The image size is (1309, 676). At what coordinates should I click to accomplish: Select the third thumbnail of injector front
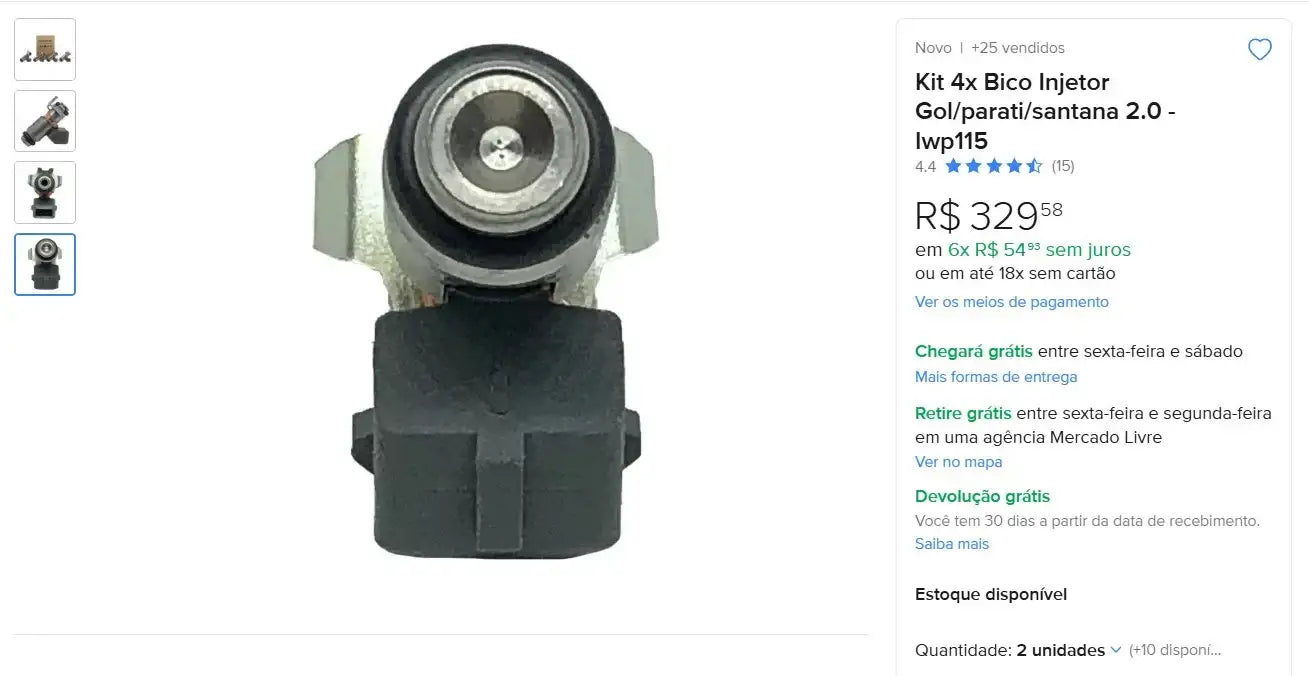click(x=45, y=193)
